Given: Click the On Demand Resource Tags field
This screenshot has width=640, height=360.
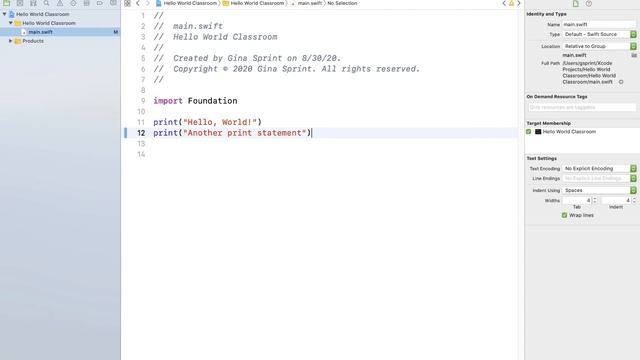Looking at the screenshot, I should point(582,107).
